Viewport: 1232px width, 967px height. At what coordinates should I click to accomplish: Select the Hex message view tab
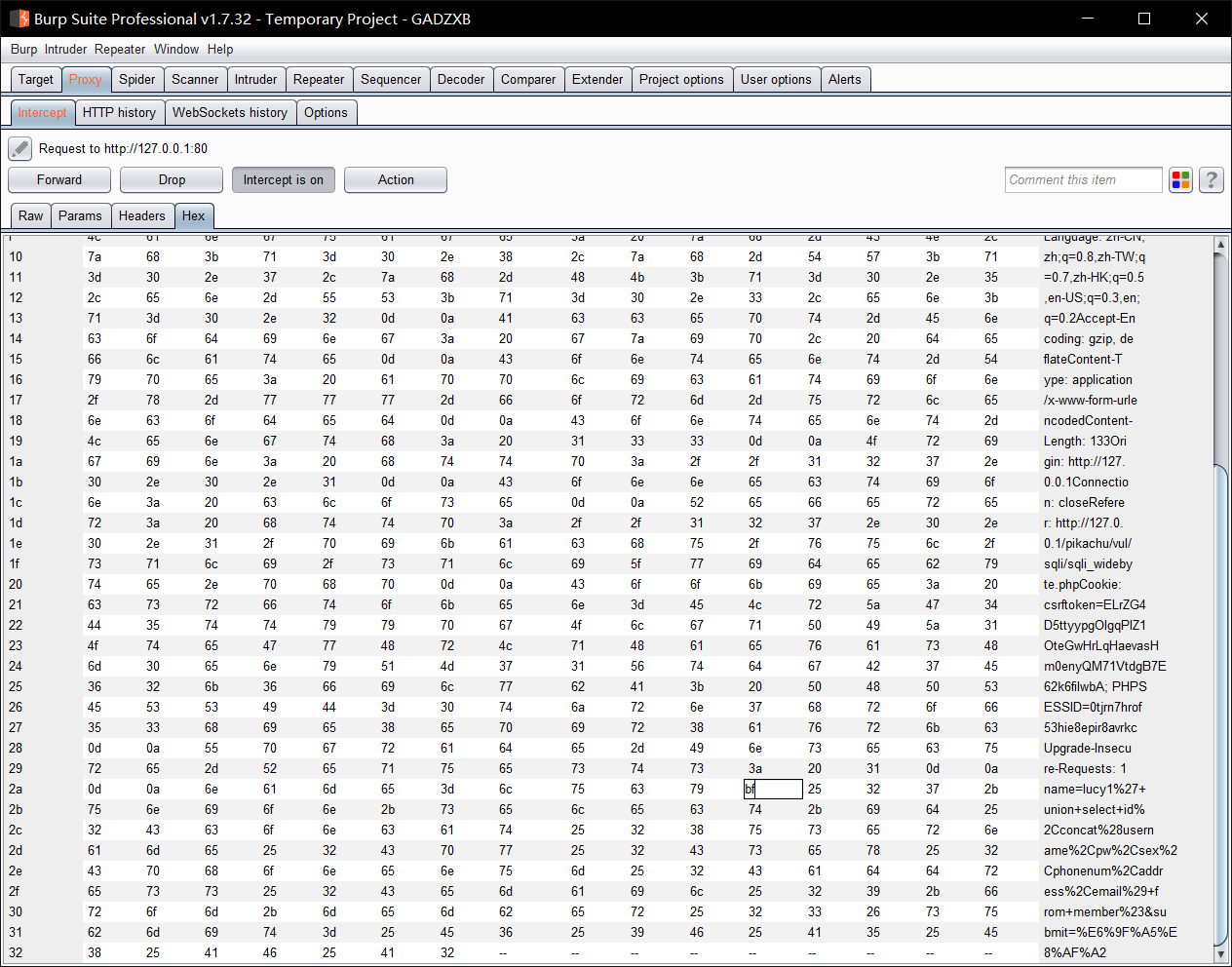[x=194, y=215]
